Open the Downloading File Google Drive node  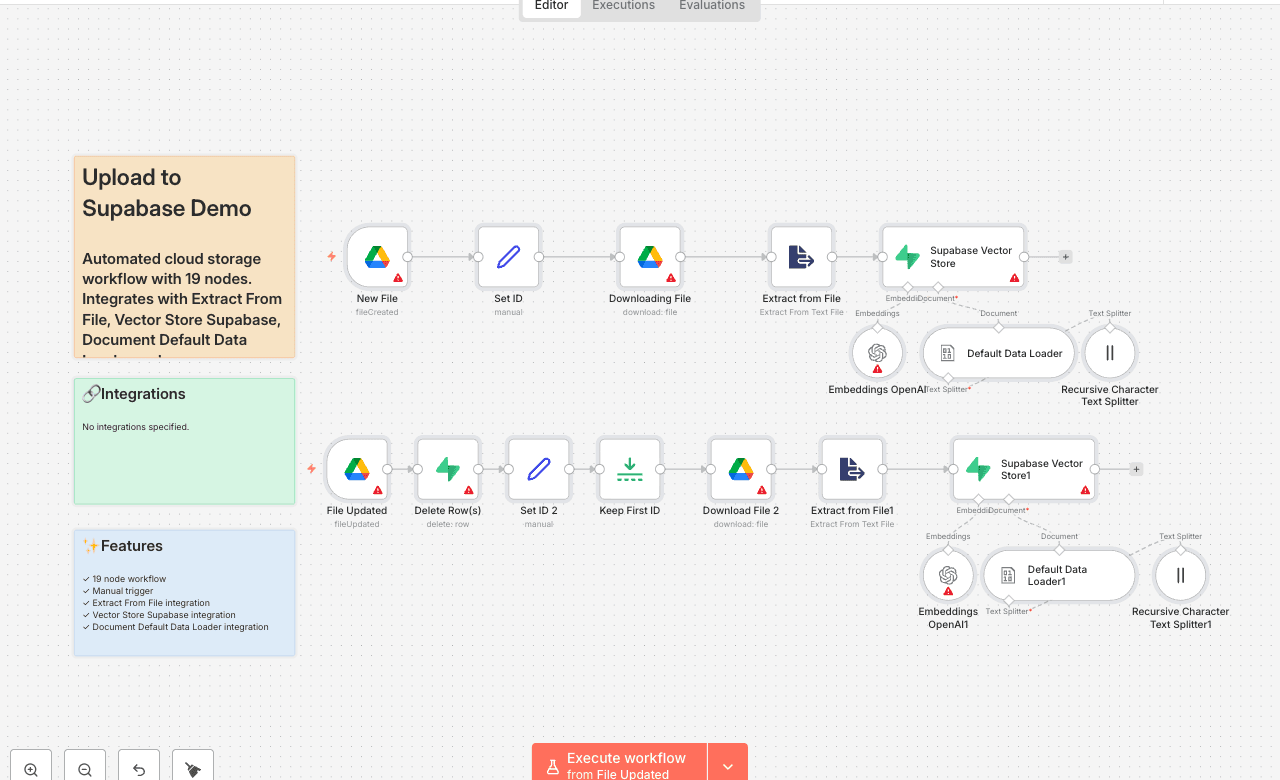(x=650, y=257)
